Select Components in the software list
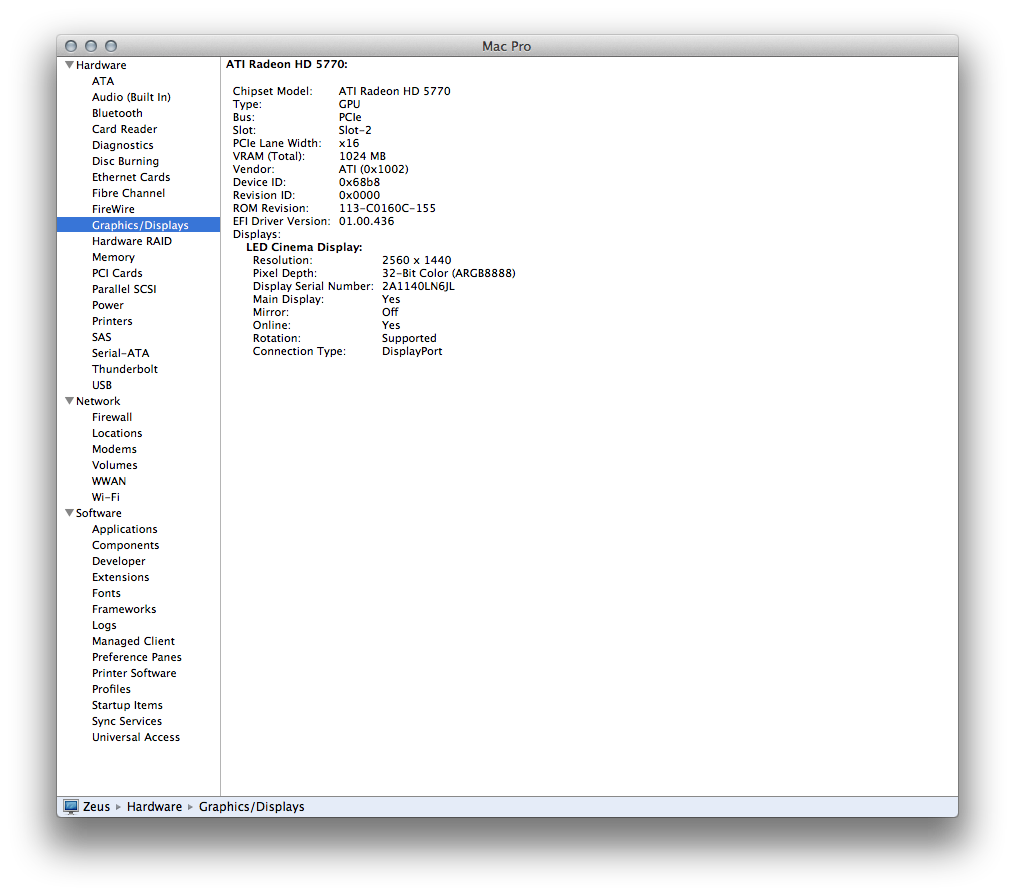The height and width of the screenshot is (896, 1015). [126, 545]
